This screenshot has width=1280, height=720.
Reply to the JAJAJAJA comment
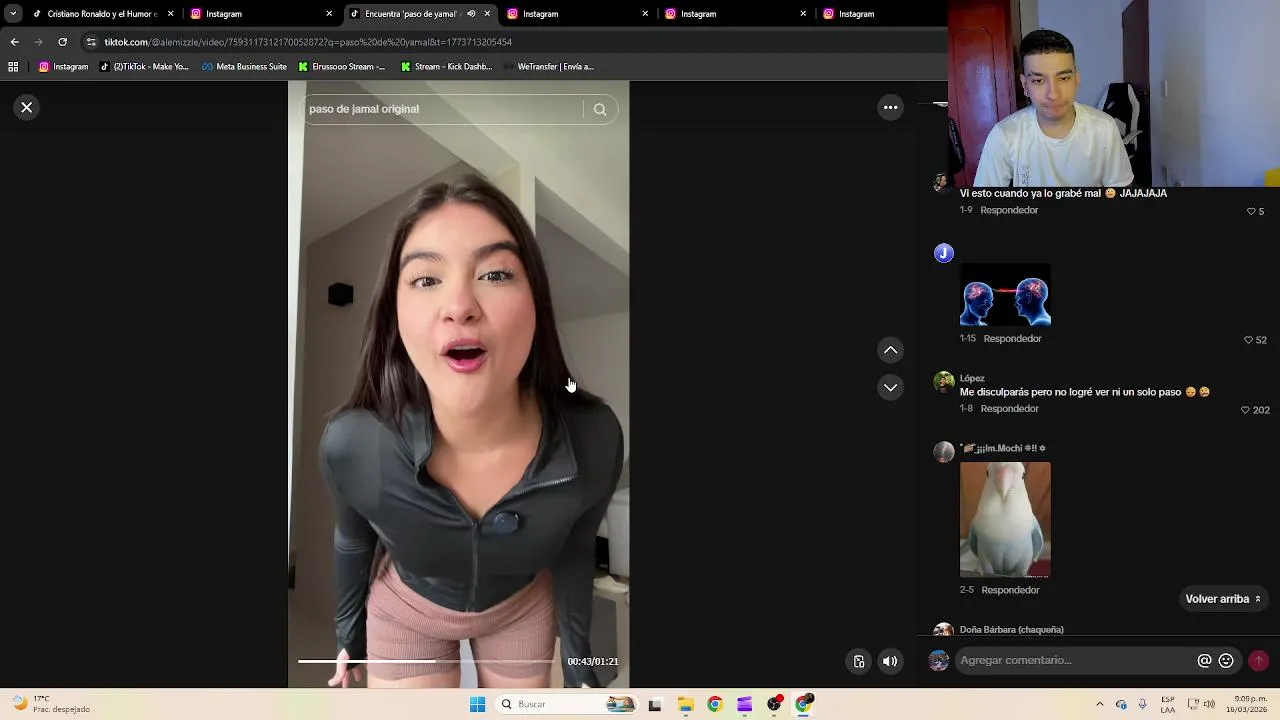(x=1009, y=210)
